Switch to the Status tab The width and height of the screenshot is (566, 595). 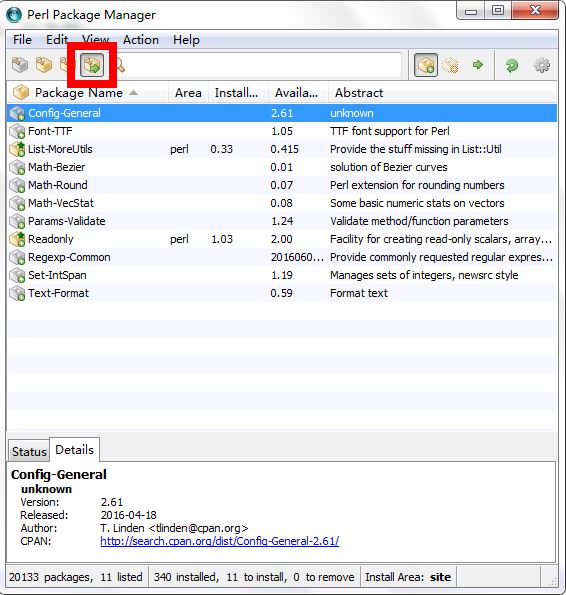point(29,452)
